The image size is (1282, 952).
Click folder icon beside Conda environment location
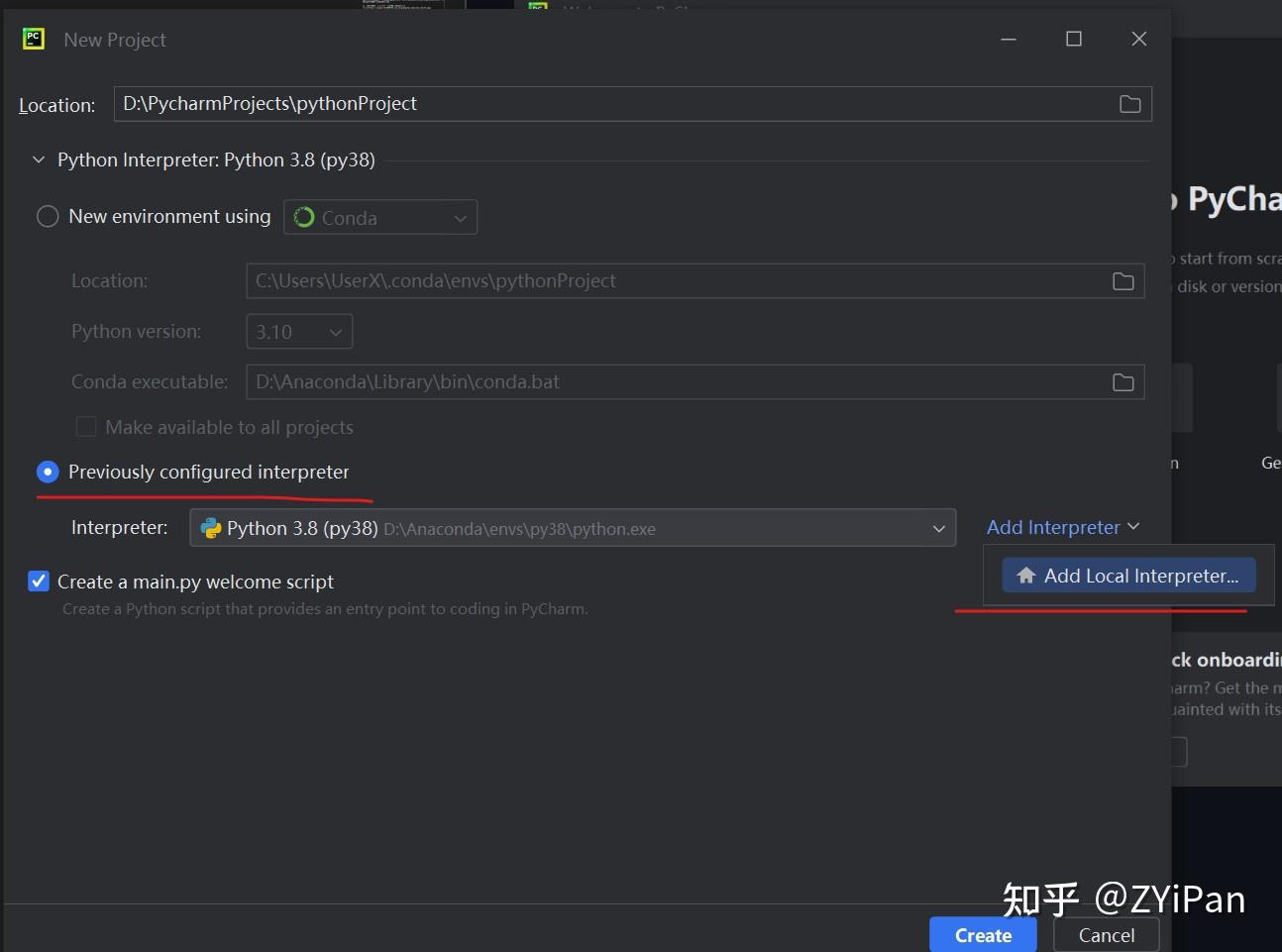1122,280
